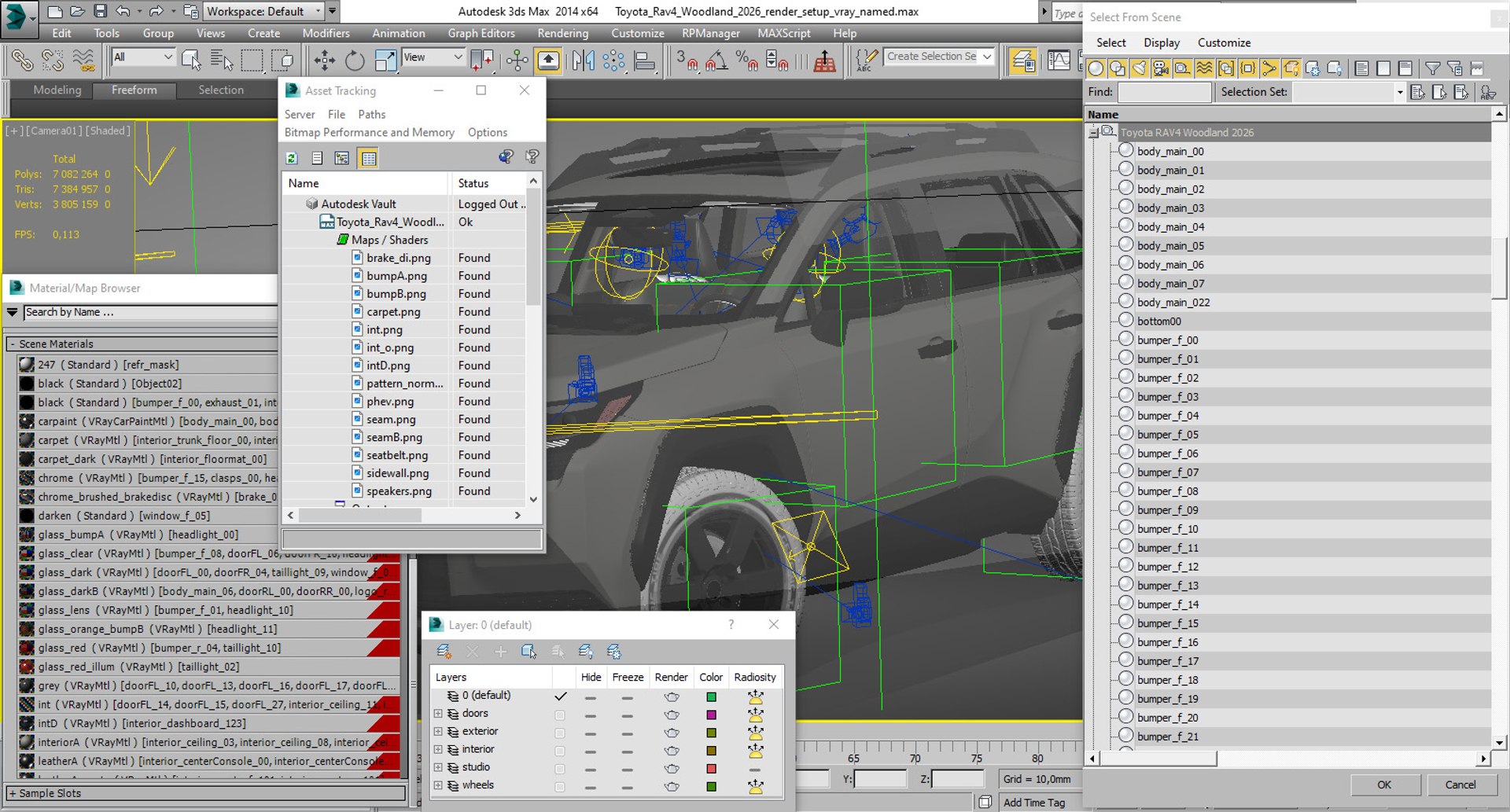Make interior layer current via checkbox
The height and width of the screenshot is (812, 1510).
click(x=560, y=751)
